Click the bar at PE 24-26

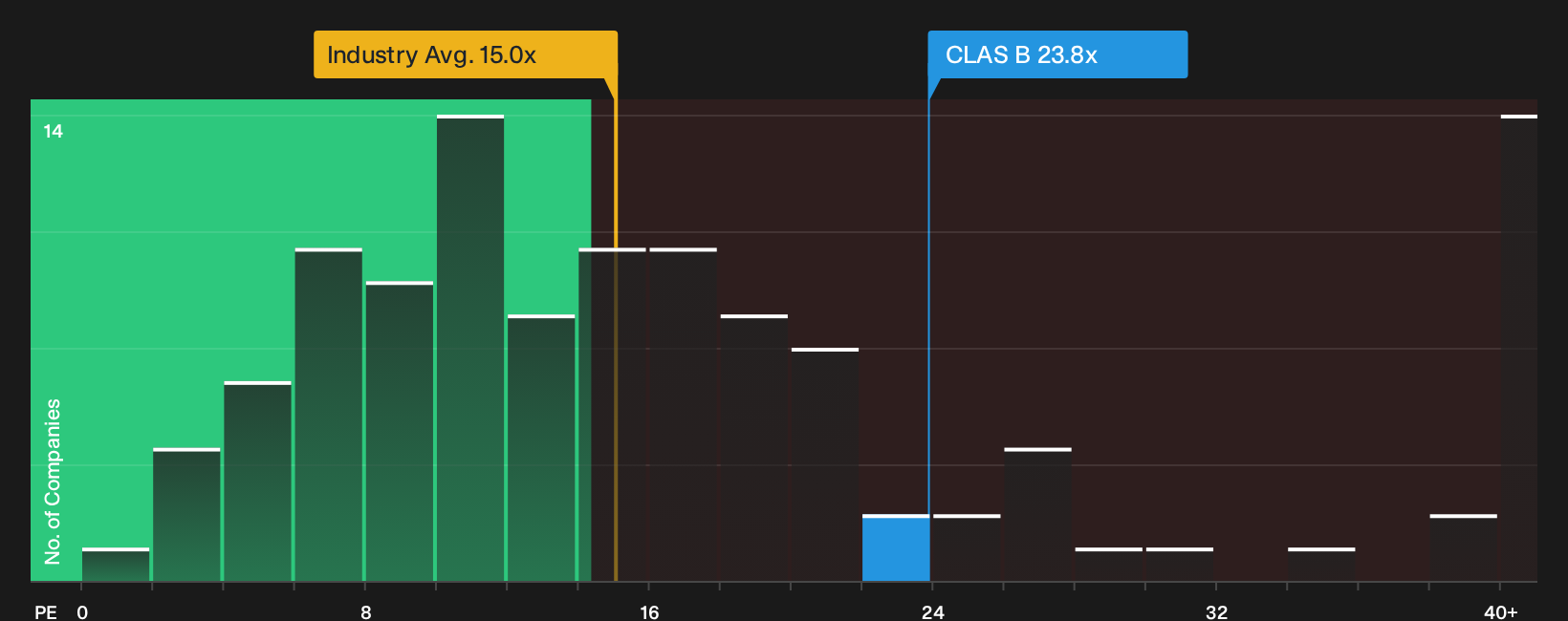[967, 547]
